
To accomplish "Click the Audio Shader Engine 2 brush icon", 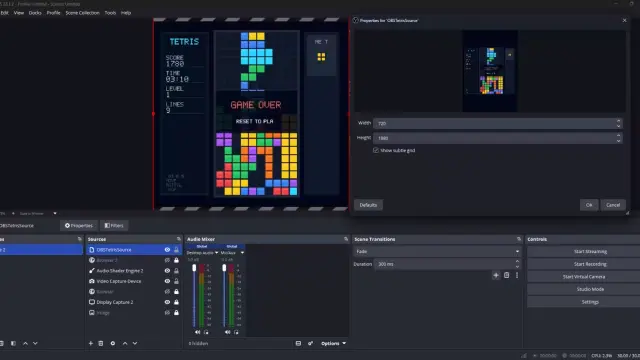I will tap(92, 271).
